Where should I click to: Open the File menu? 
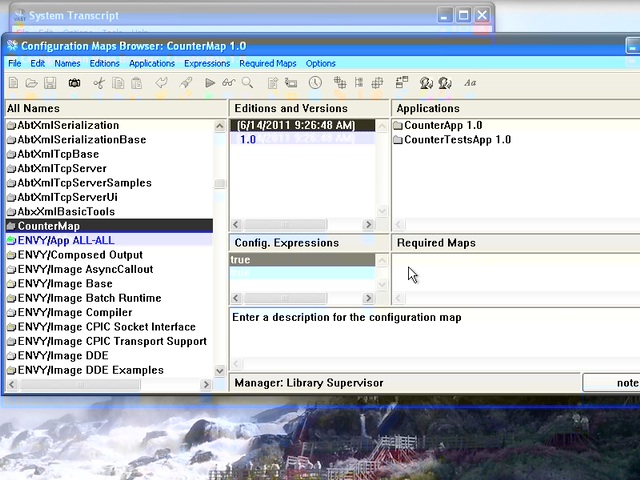click(x=15, y=63)
